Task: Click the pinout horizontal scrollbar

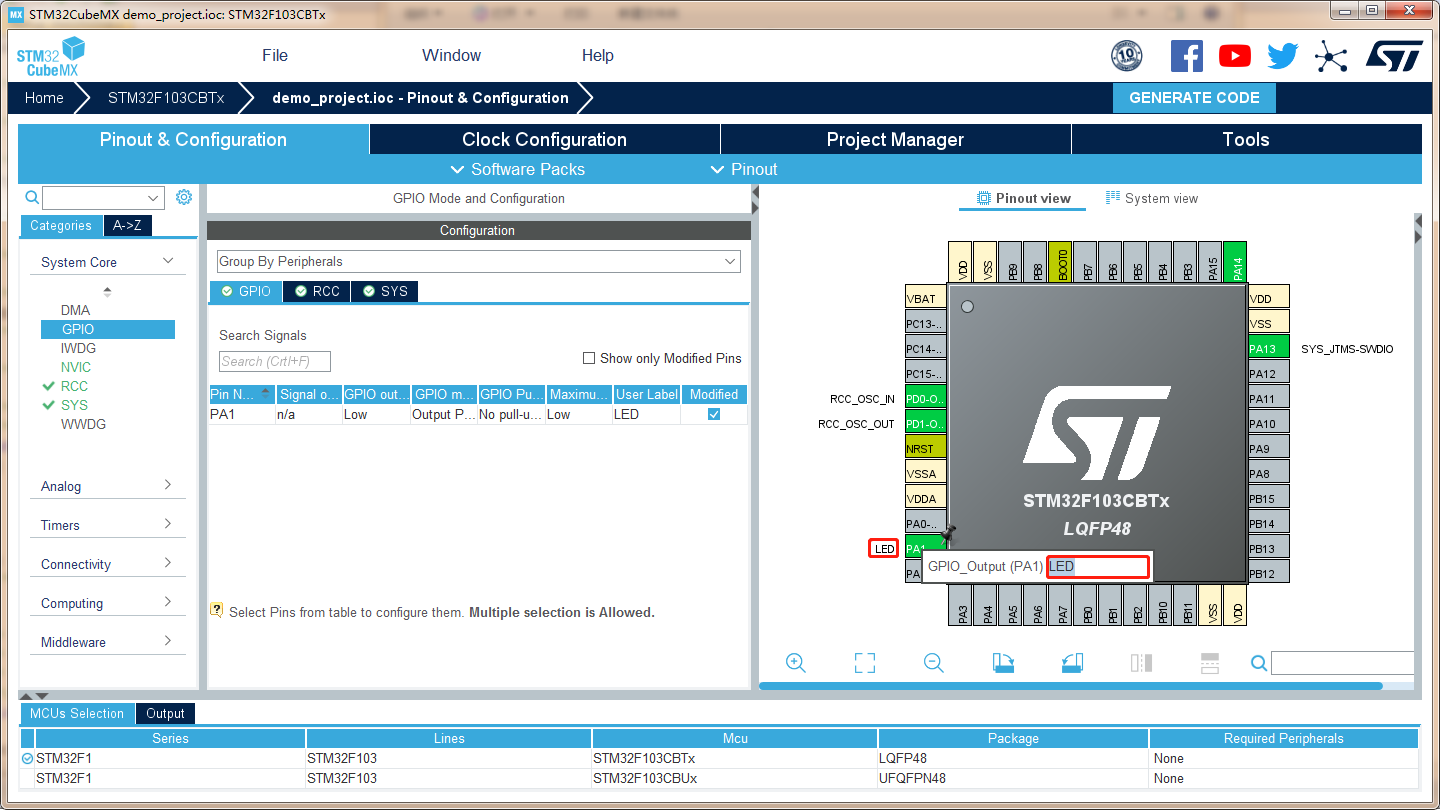Action: click(x=1070, y=686)
